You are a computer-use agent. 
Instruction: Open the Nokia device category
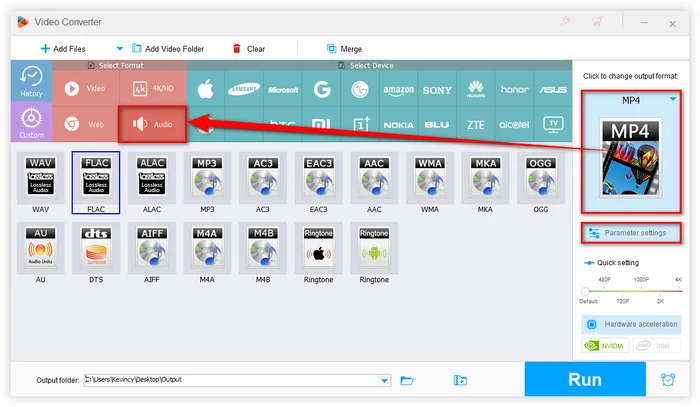pyautogui.click(x=398, y=124)
